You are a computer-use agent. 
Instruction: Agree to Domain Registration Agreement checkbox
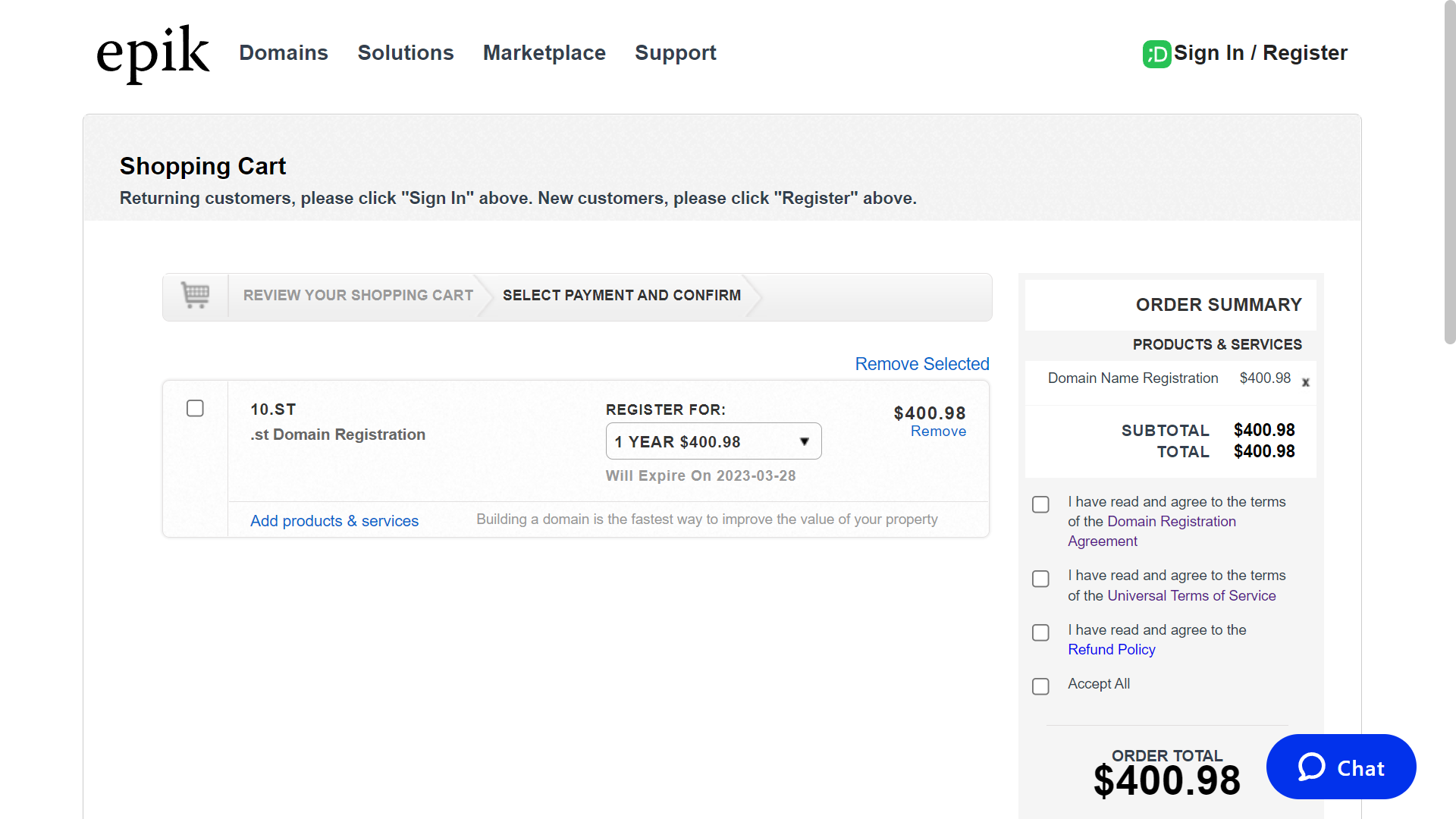[1040, 504]
